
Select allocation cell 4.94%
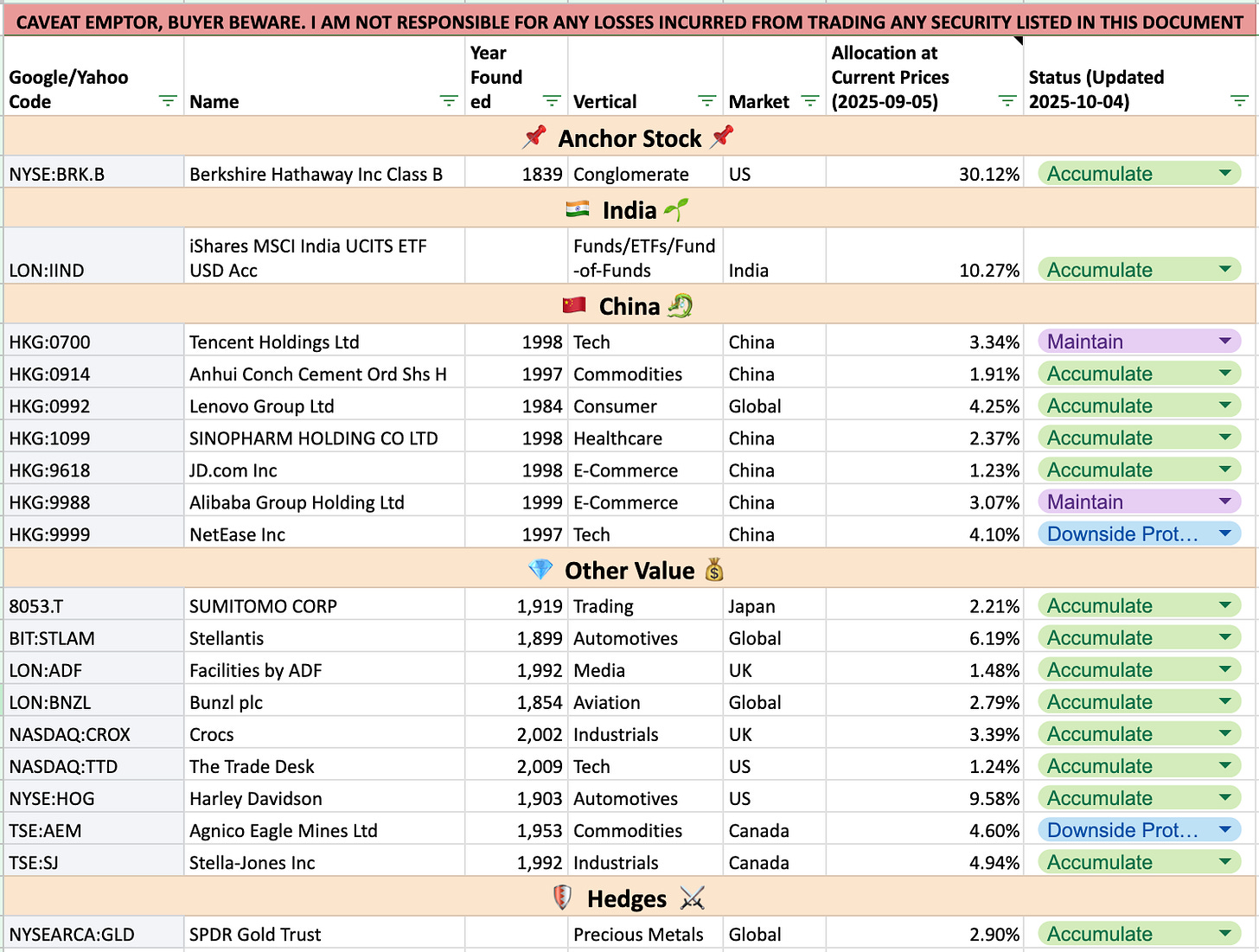(924, 861)
